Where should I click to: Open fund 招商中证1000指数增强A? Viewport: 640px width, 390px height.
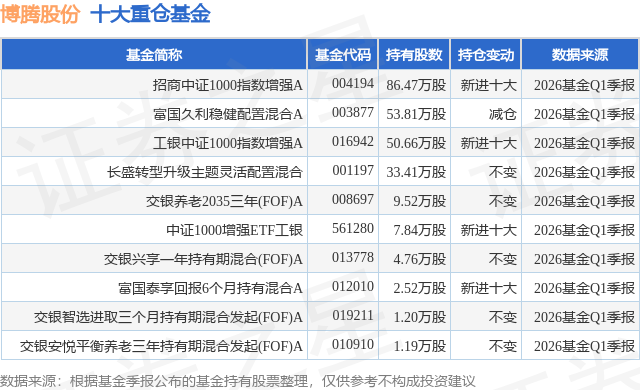pyautogui.click(x=228, y=85)
